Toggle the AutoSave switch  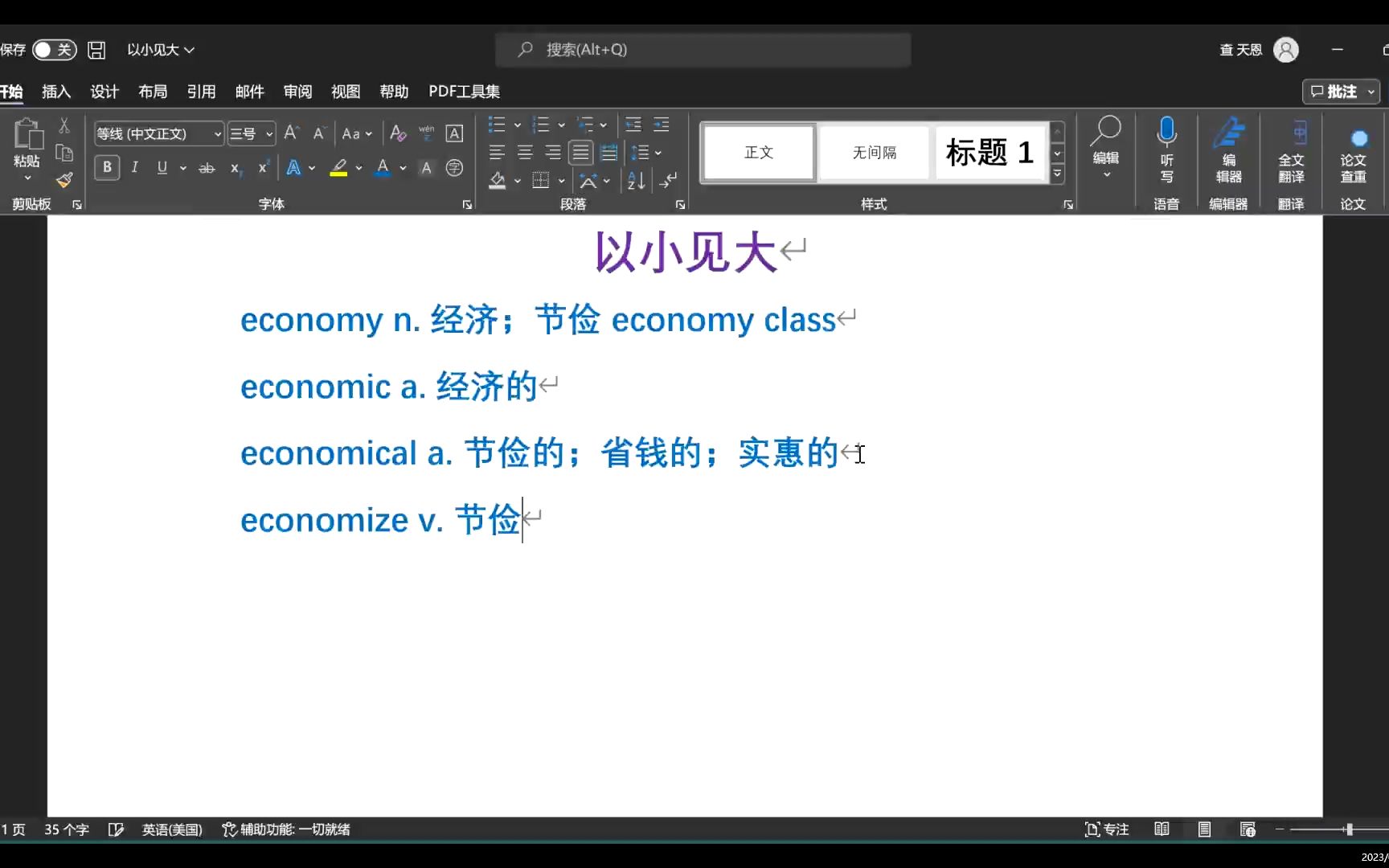54,50
